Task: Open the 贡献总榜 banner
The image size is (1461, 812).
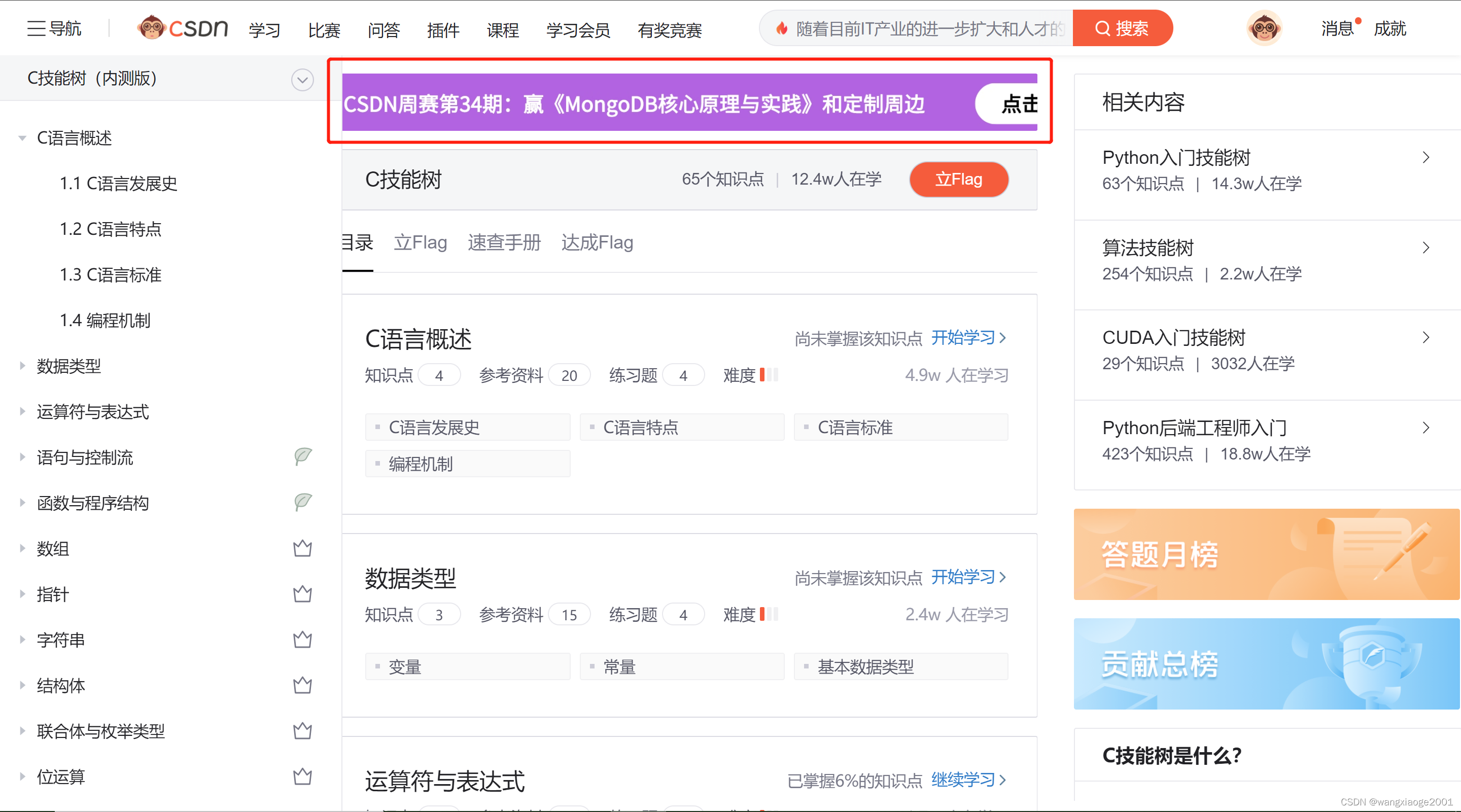Action: 1267,663
